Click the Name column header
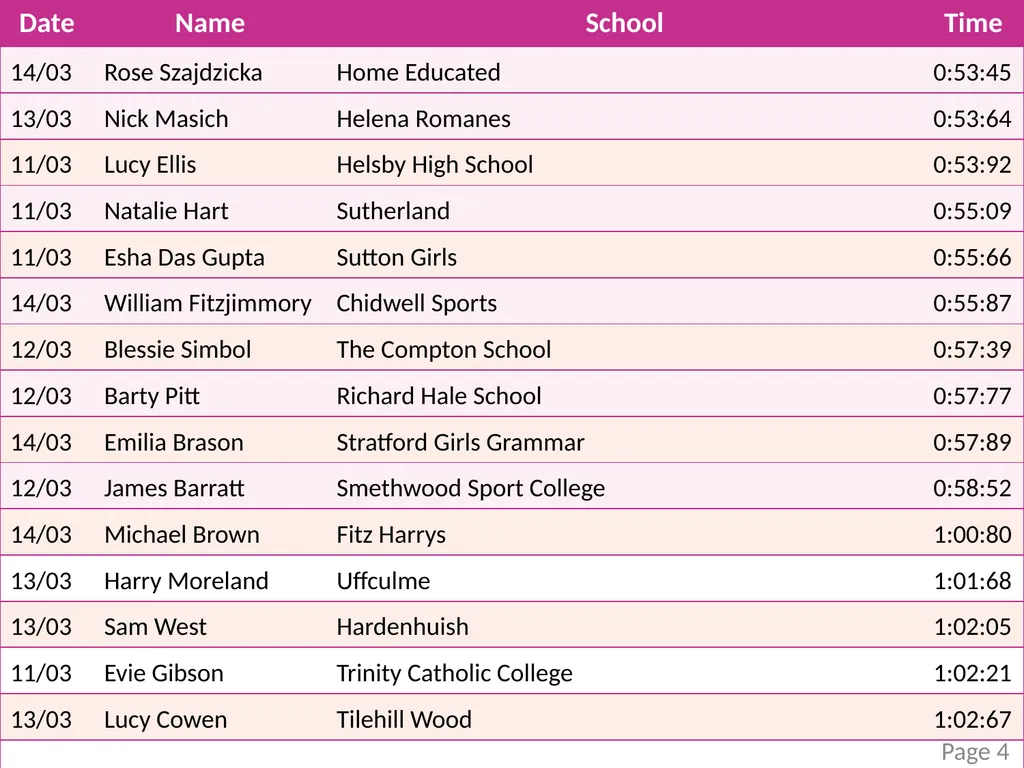The width and height of the screenshot is (1024, 768). click(210, 24)
